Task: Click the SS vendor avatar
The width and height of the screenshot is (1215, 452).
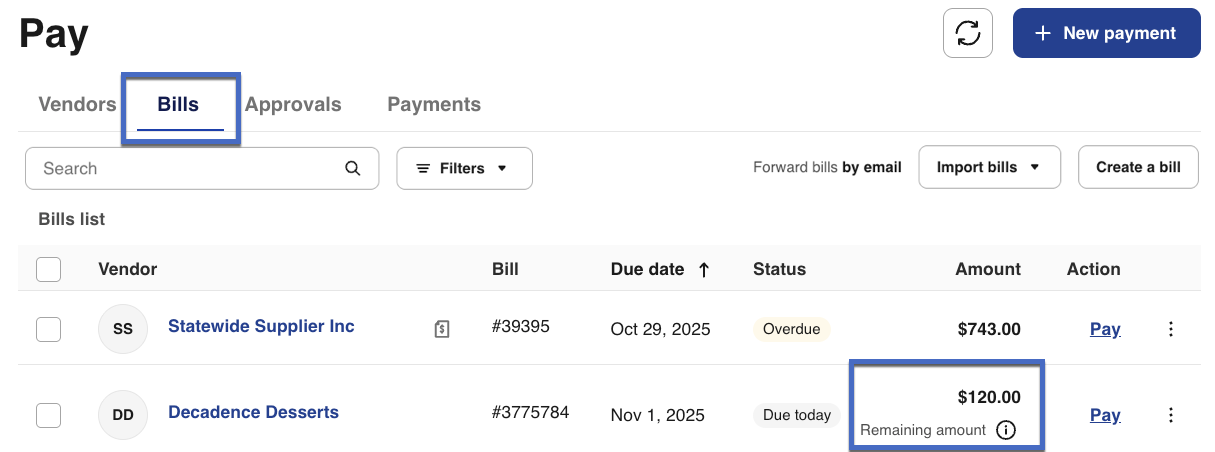Action: (123, 329)
